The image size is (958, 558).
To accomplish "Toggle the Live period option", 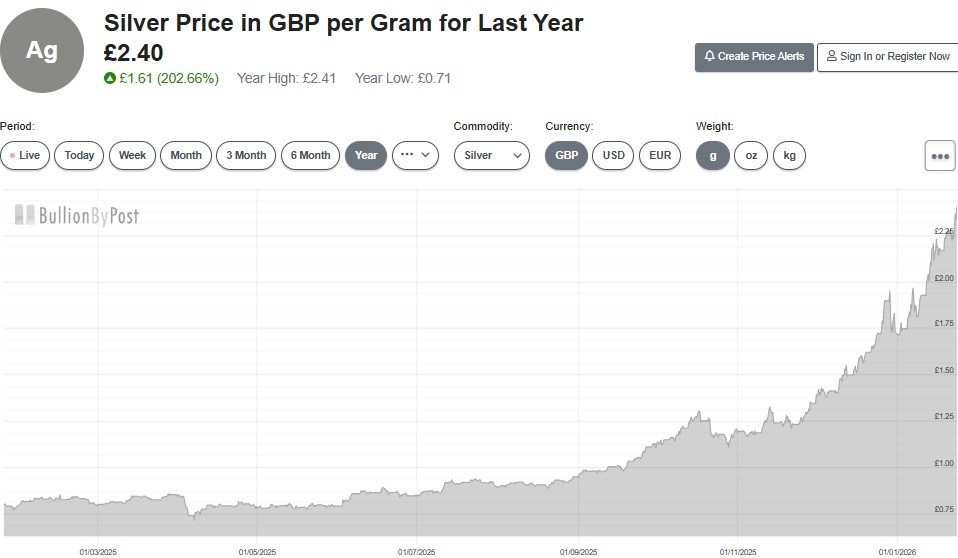I will (x=24, y=156).
